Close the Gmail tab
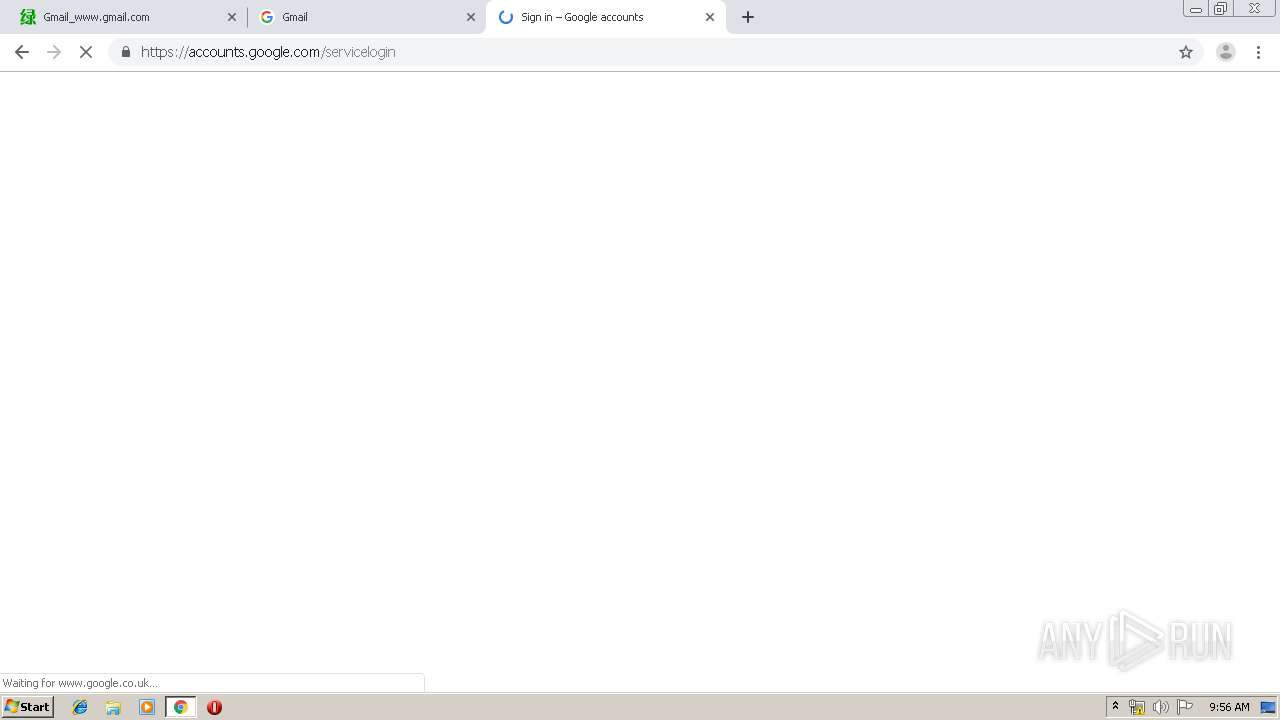This screenshot has height=720, width=1280. [471, 17]
